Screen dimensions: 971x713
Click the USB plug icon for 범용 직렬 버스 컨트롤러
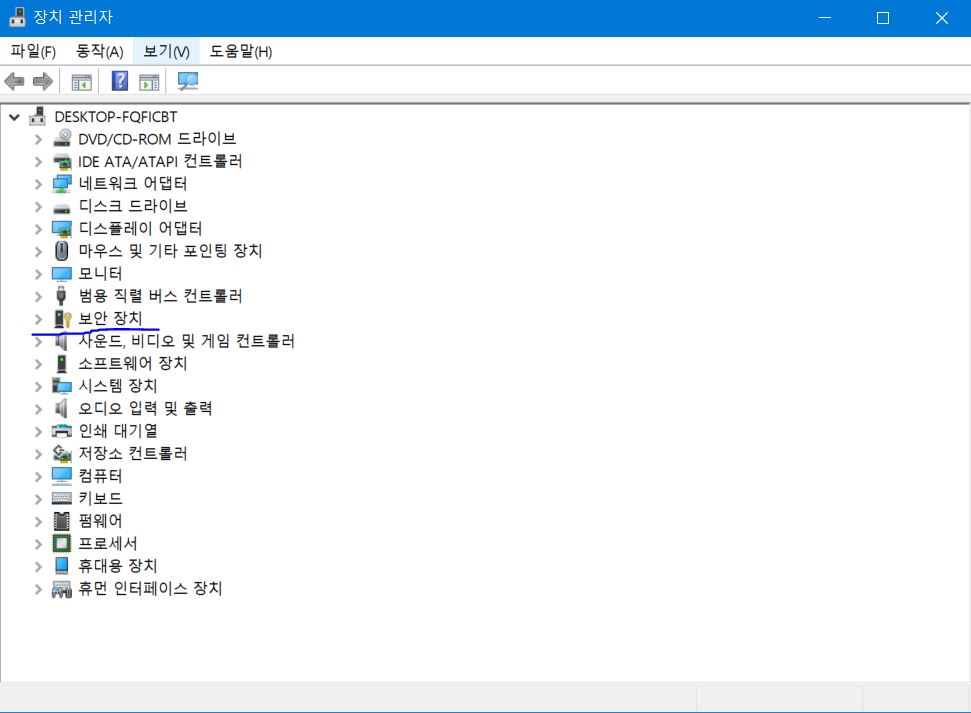point(61,295)
